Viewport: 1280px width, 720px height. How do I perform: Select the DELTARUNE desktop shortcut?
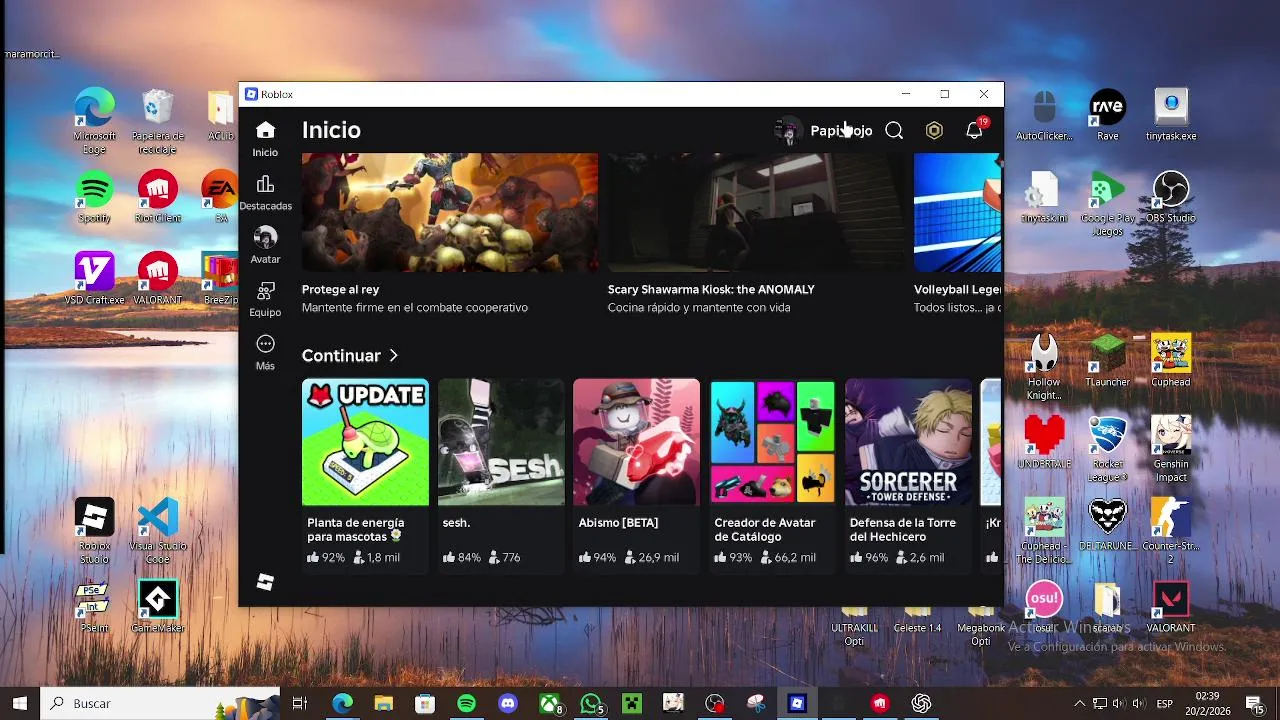(1107, 525)
